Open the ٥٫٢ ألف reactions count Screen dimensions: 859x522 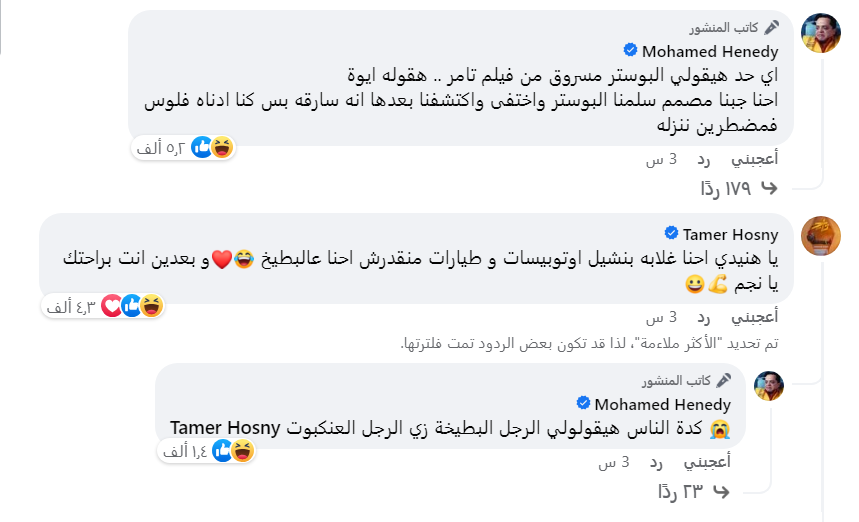[161, 148]
